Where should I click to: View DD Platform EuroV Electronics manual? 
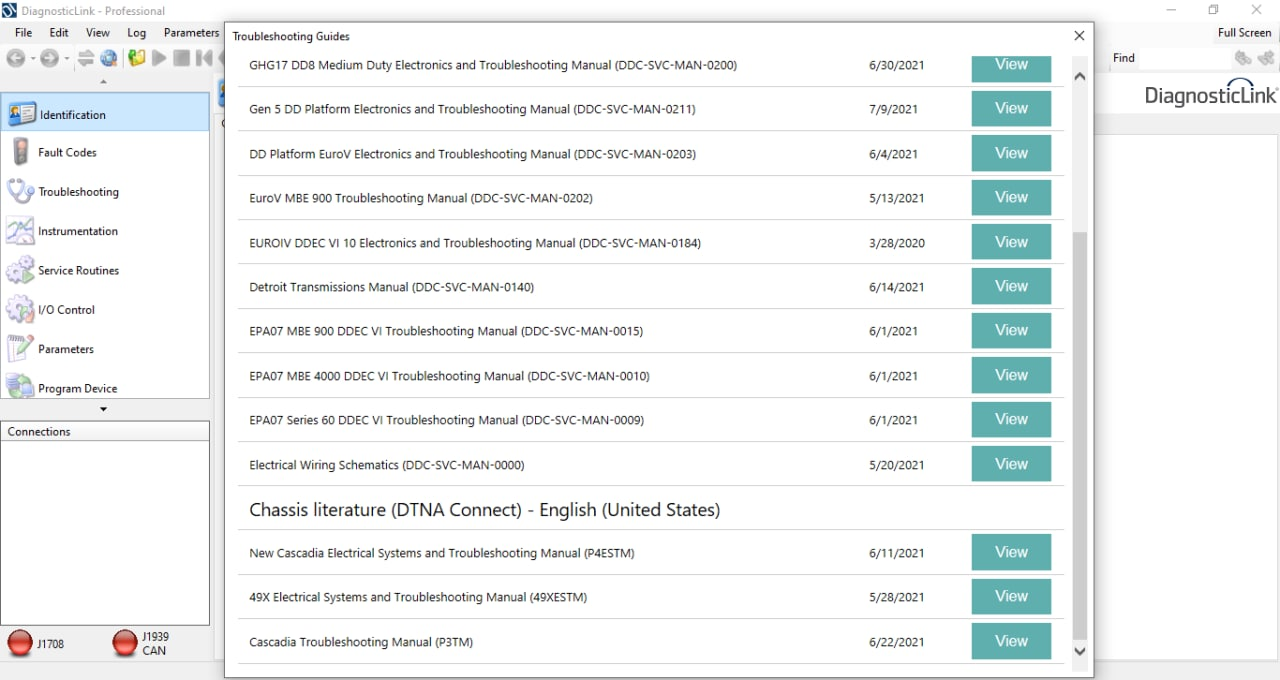tap(1011, 153)
